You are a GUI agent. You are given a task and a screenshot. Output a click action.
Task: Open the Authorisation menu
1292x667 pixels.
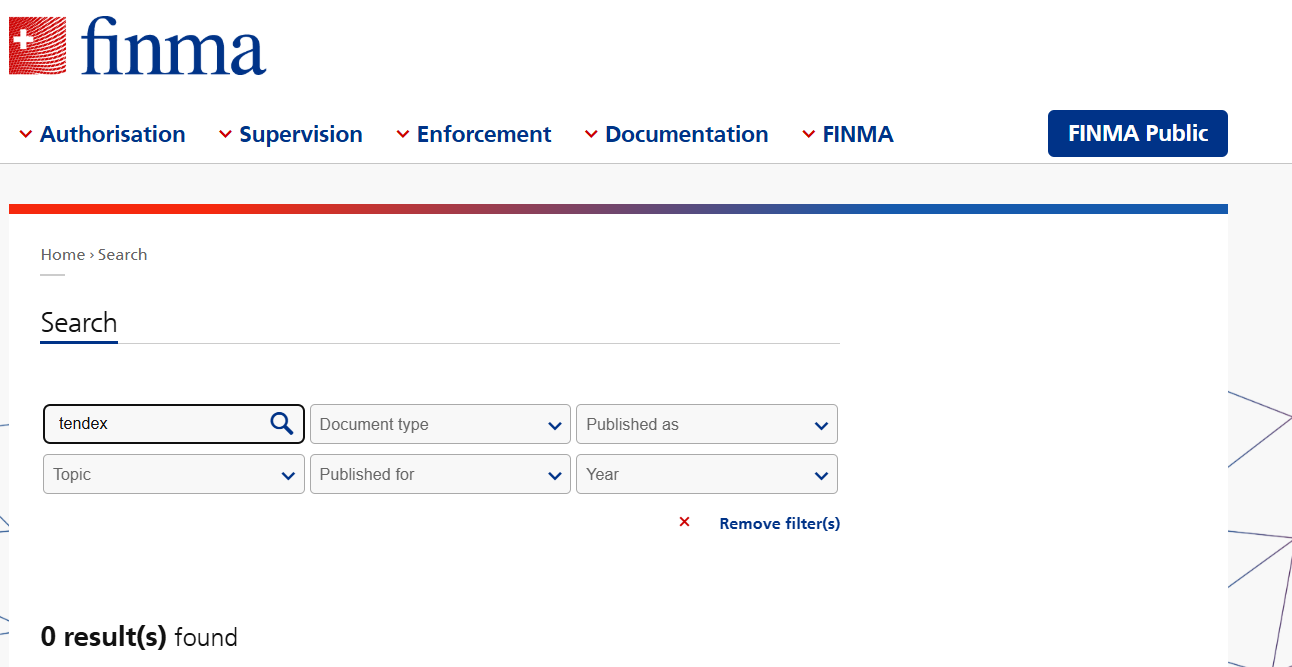point(112,134)
